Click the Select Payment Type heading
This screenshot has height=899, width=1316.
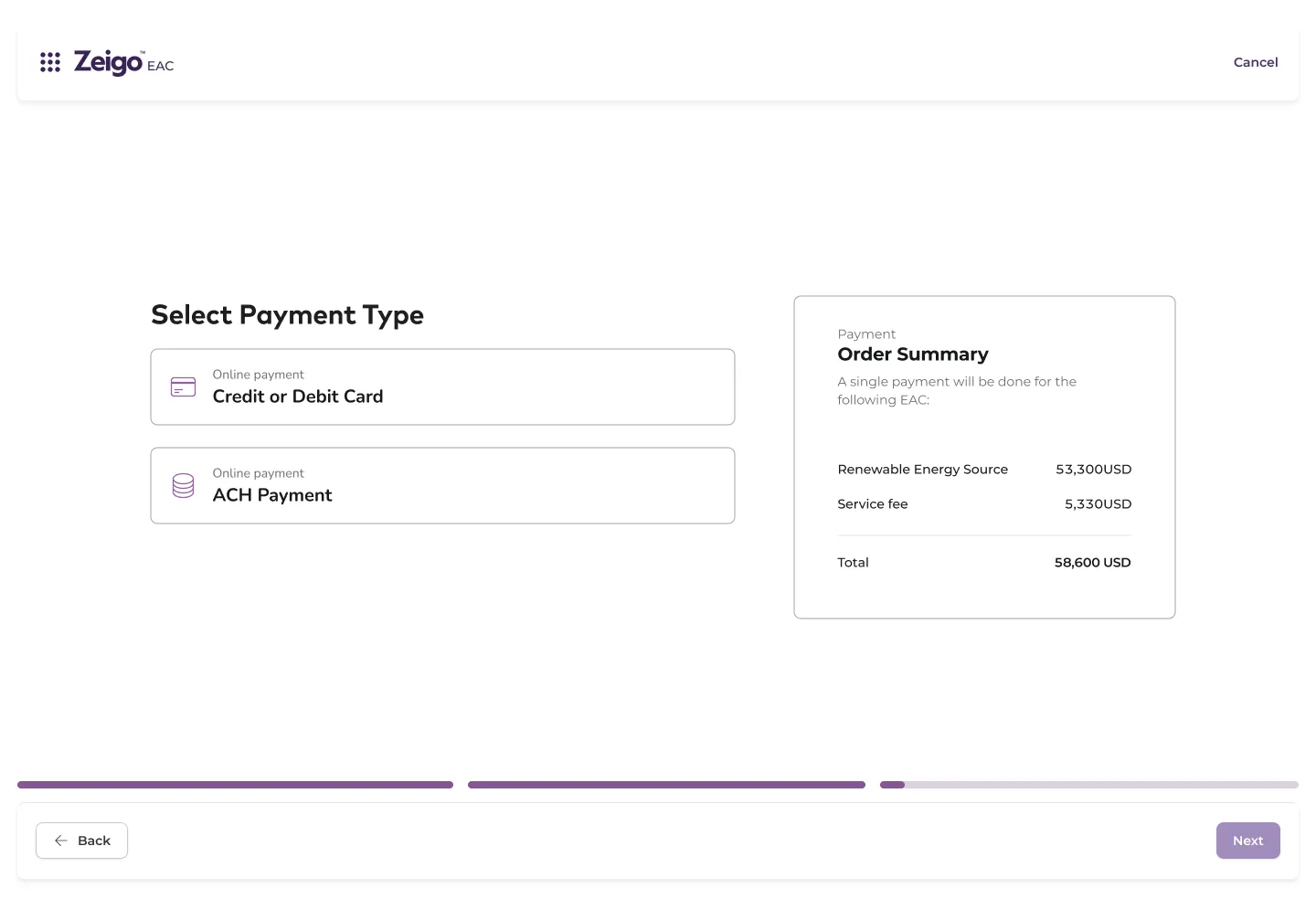287,315
